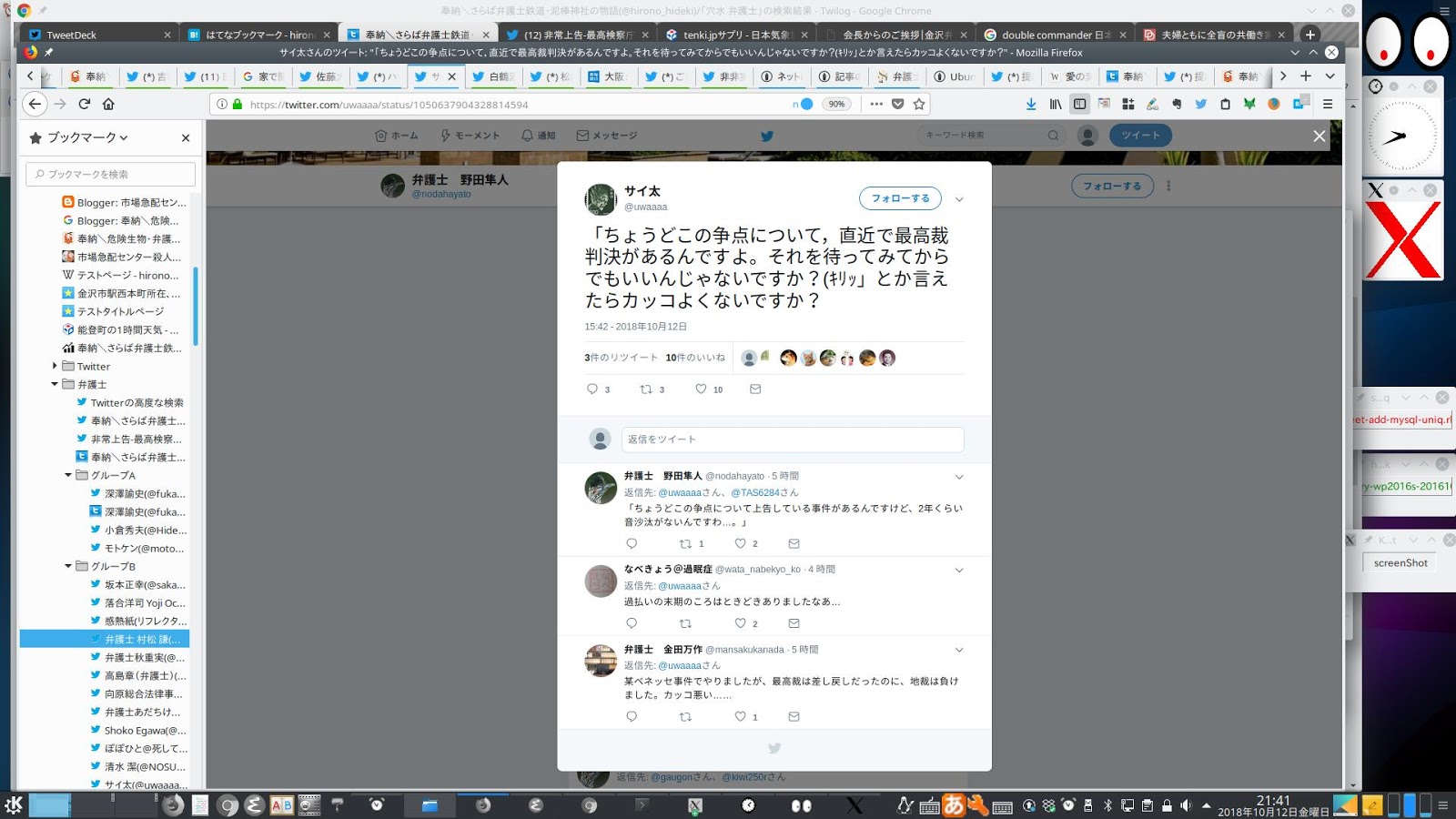Retweet サイ太's main tweet

[646, 389]
